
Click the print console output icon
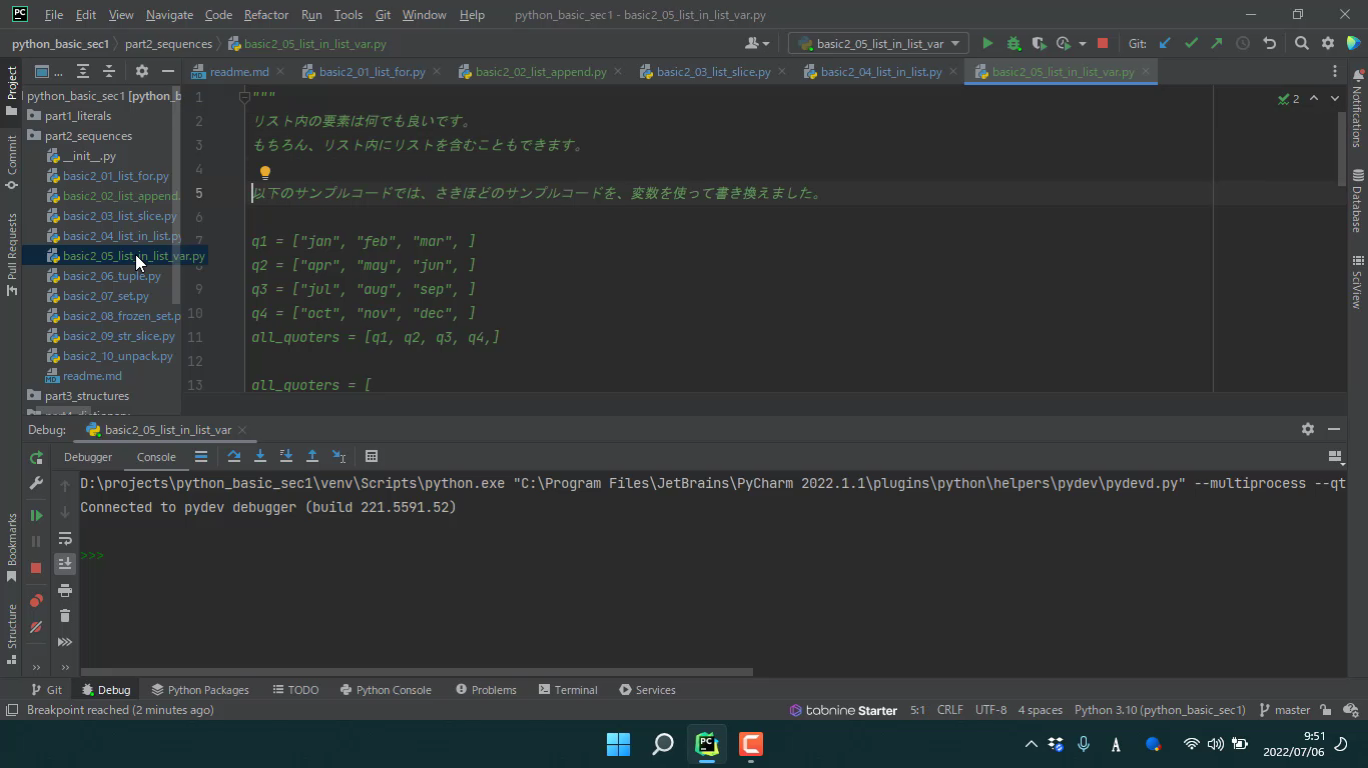(x=65, y=590)
